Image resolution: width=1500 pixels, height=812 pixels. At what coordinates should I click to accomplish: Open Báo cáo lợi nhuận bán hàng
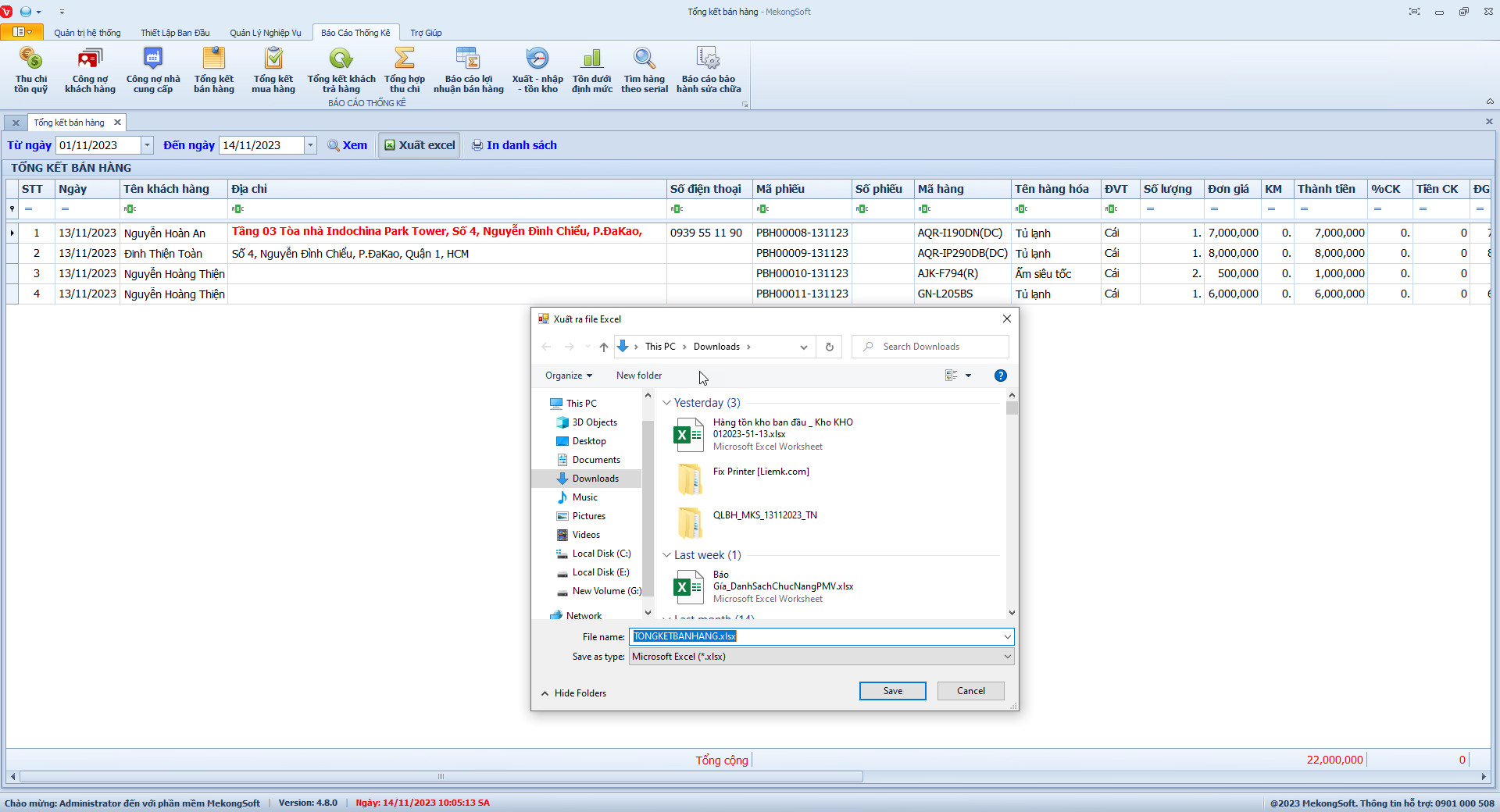tap(469, 70)
